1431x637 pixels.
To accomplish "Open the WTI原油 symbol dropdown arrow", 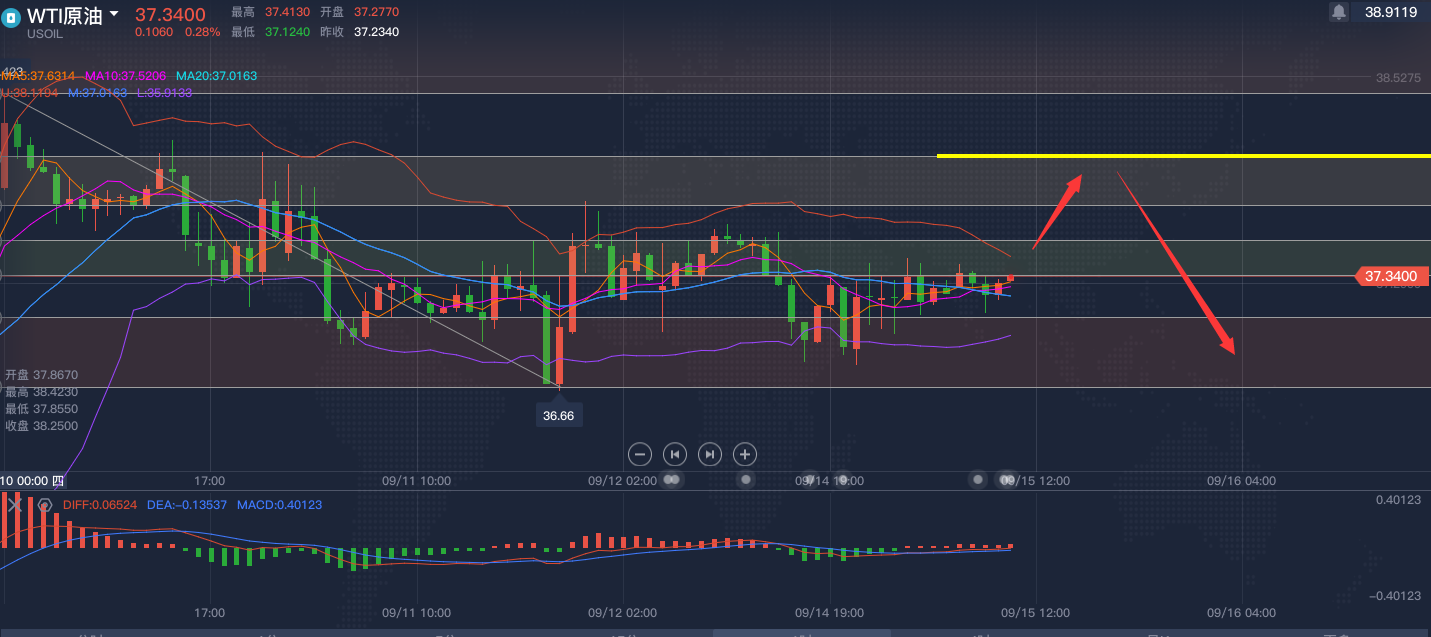I will coord(113,15).
